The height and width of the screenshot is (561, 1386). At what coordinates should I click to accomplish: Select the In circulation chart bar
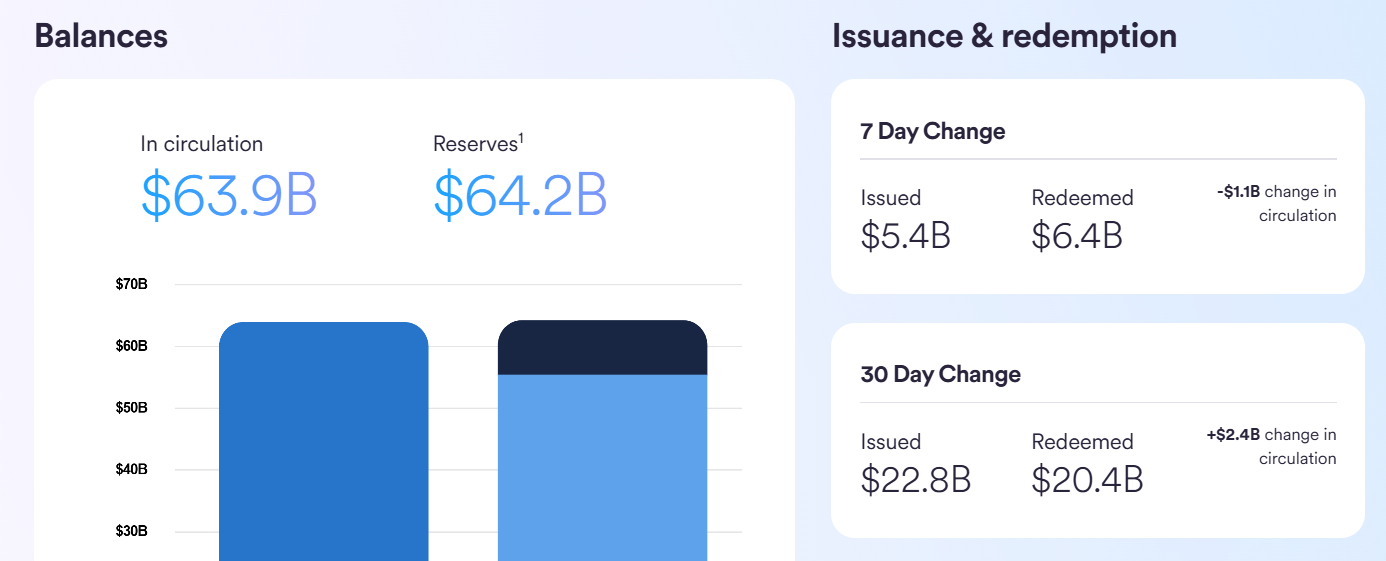tap(323, 440)
